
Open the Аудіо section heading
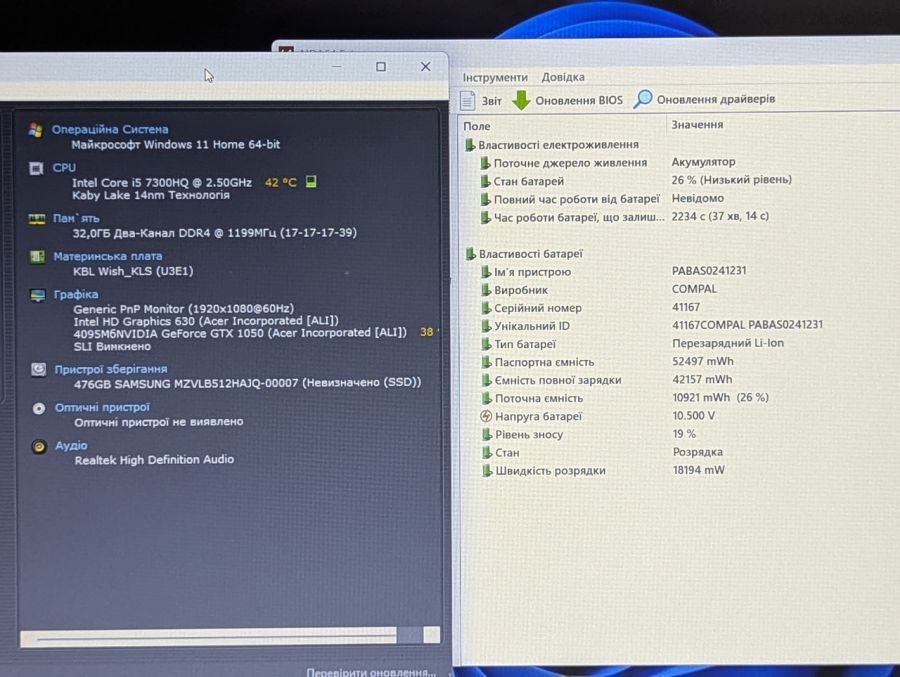click(71, 445)
